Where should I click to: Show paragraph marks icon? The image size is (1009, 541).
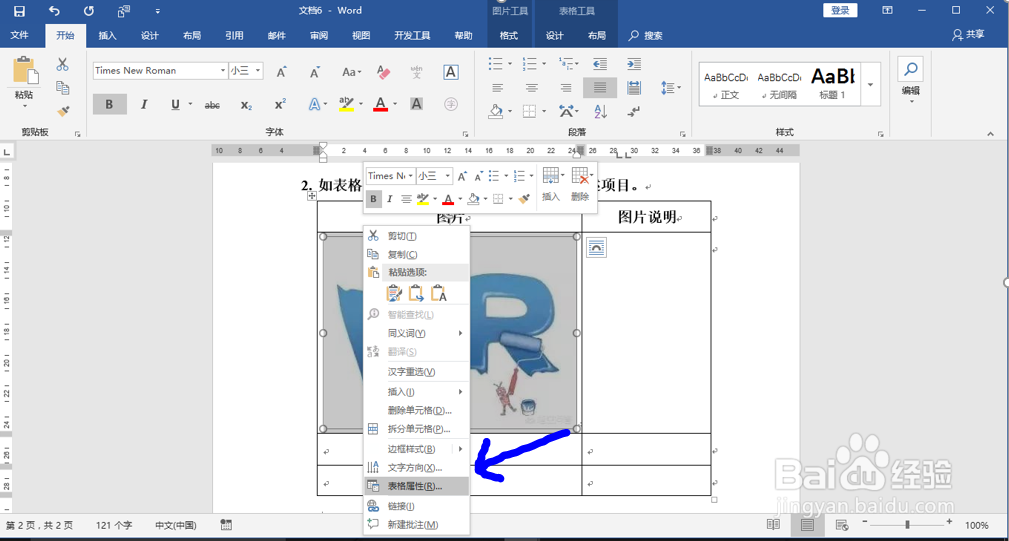(634, 111)
